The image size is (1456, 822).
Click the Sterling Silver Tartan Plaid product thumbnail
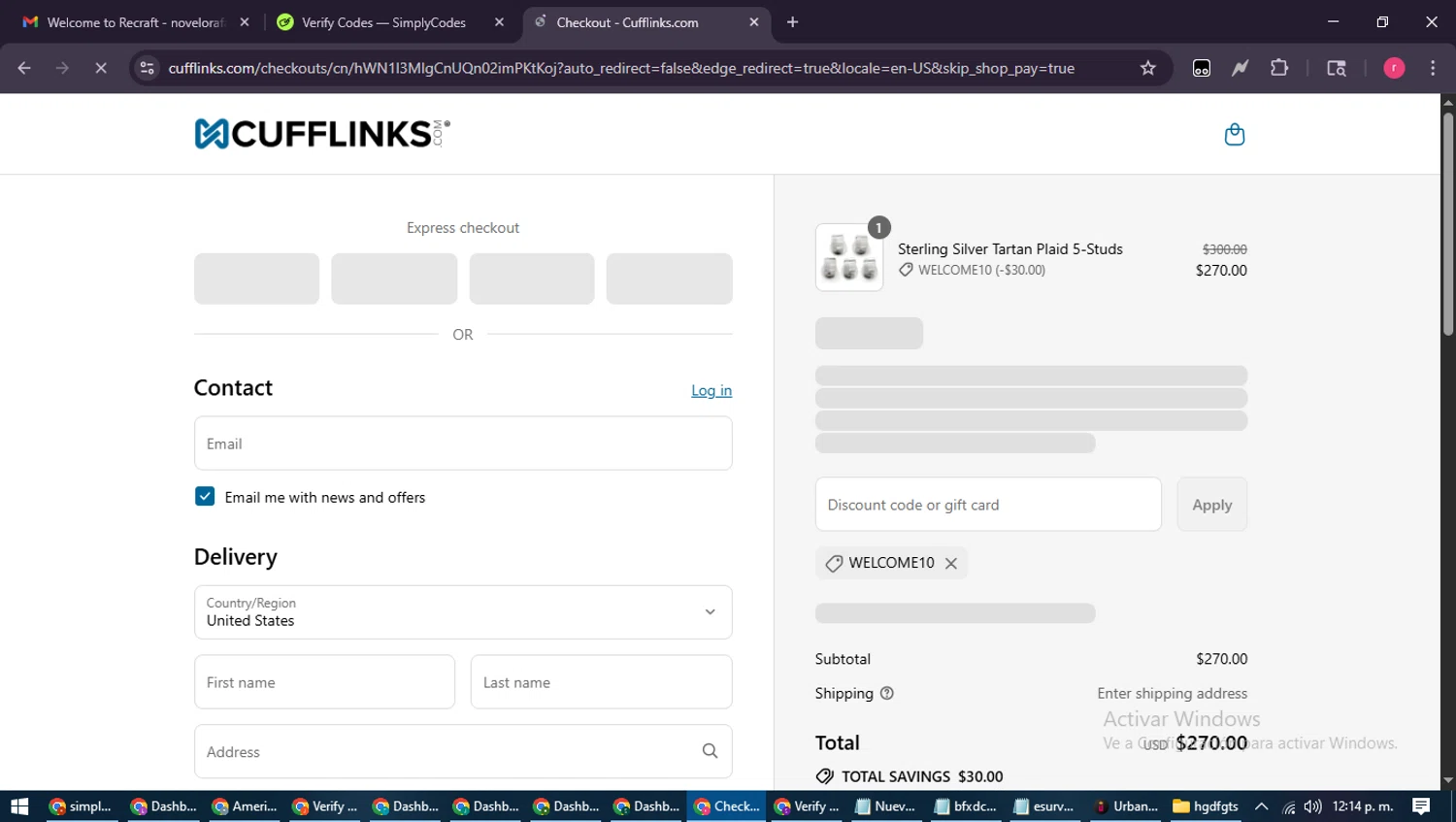click(849, 257)
